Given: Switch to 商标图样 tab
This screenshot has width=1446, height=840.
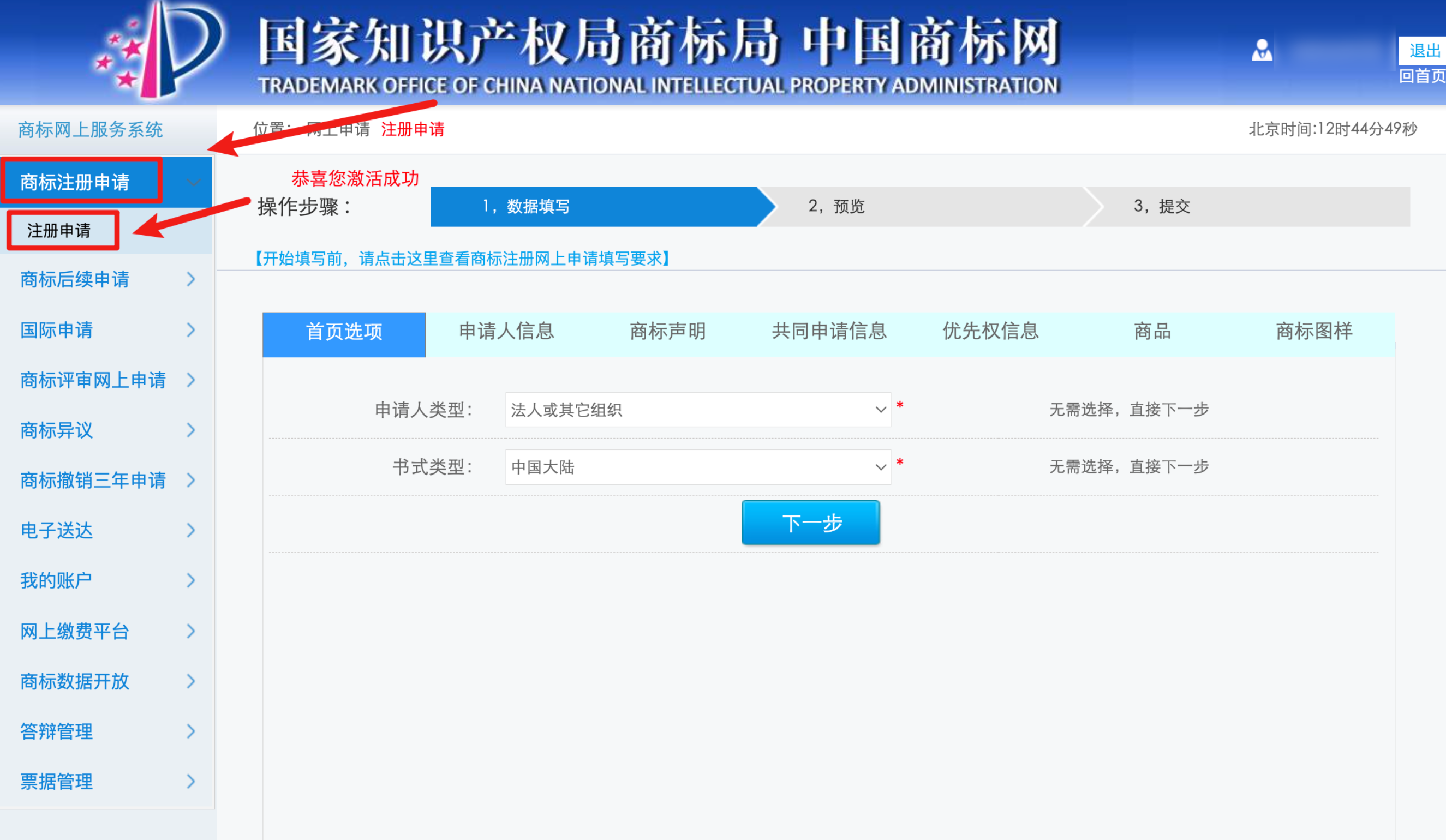Looking at the screenshot, I should pos(1314,331).
